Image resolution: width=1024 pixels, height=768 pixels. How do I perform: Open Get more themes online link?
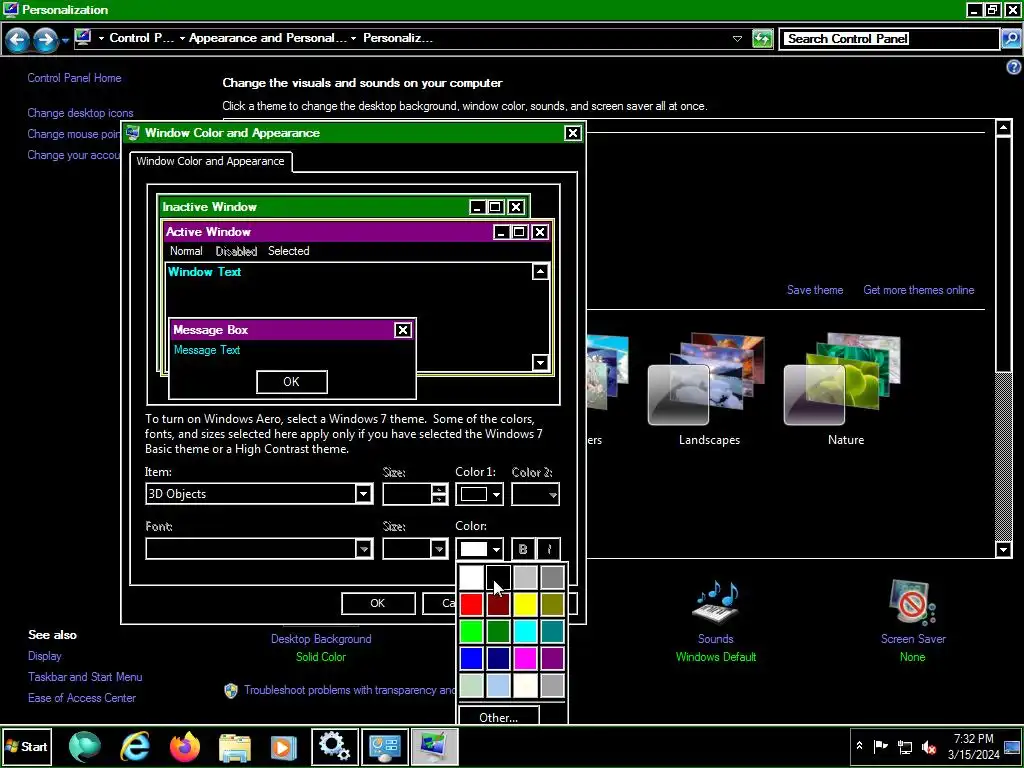pos(918,290)
